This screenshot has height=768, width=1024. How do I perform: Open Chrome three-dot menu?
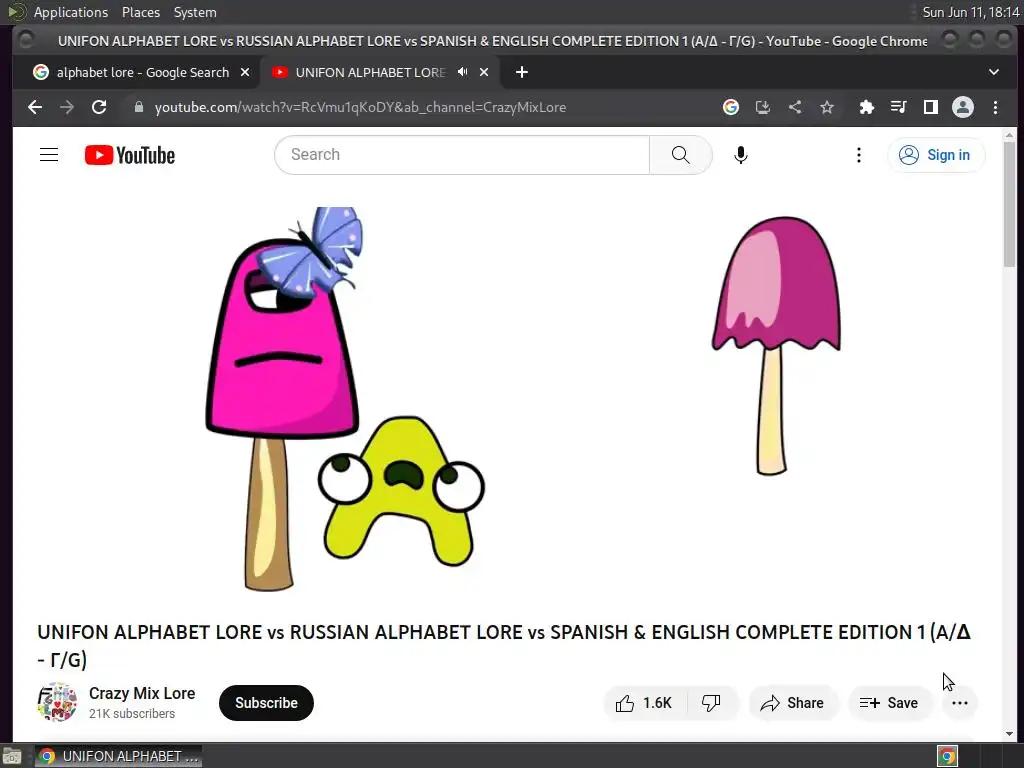click(x=995, y=107)
